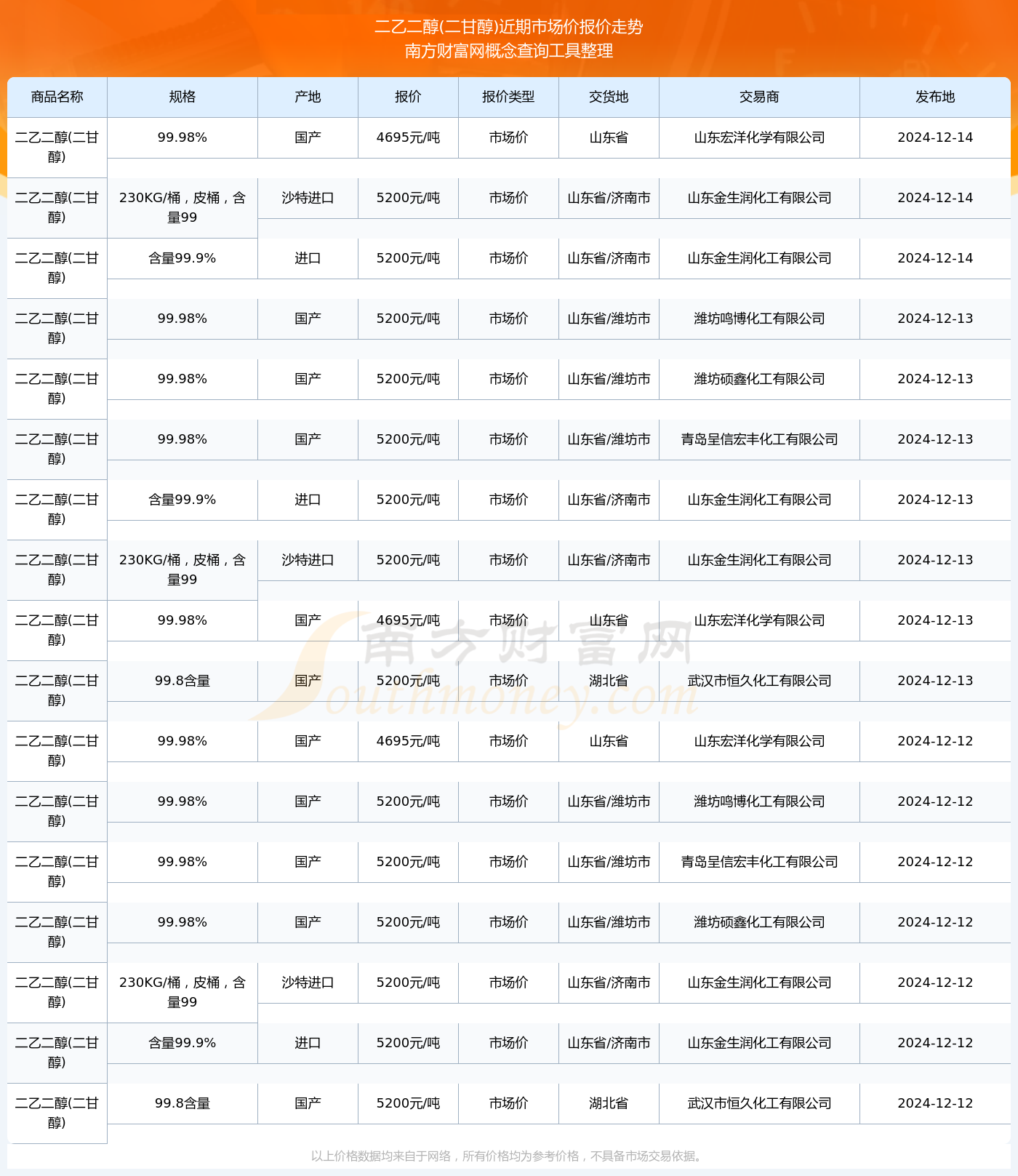The image size is (1018, 1176).
Task: Click '沙特进口' in the 2024-12-12 row
Action: click(308, 983)
